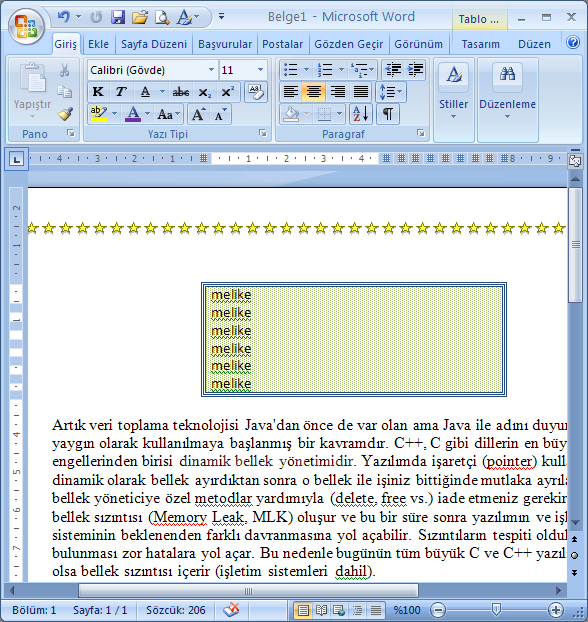Click the Clear Formatting eraser icon
The width and height of the screenshot is (588, 622).
click(x=256, y=92)
